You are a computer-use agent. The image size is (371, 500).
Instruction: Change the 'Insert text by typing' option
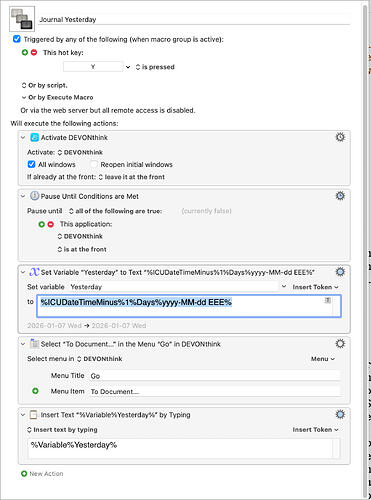coord(62,430)
